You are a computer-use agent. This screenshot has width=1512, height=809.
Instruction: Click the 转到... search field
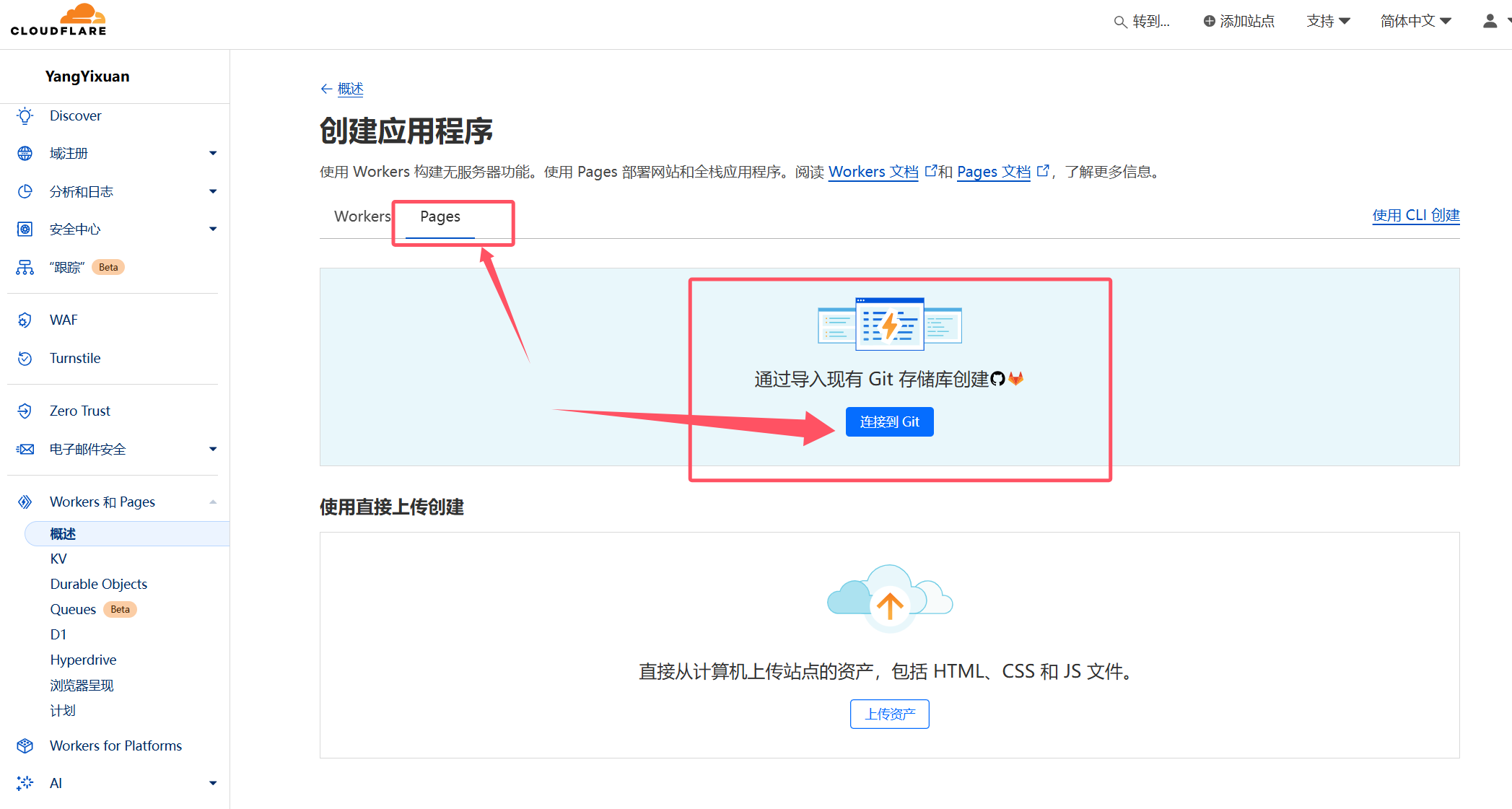(x=1142, y=22)
